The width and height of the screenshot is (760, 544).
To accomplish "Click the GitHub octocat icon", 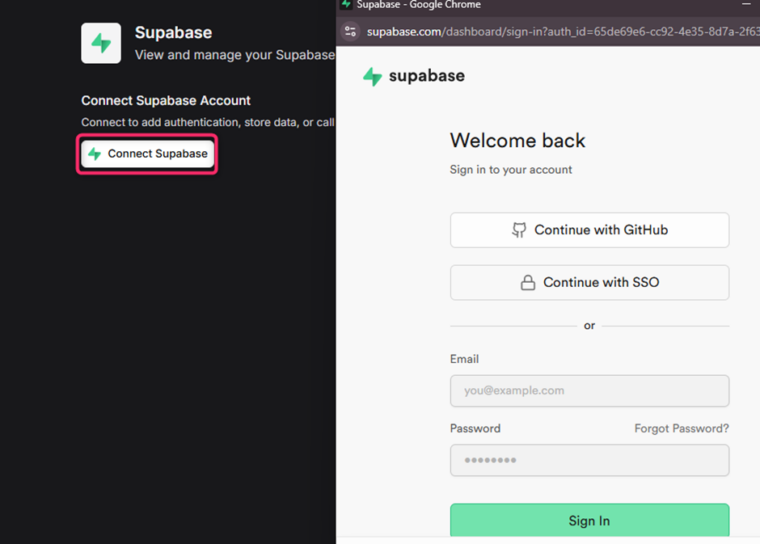I will tap(519, 230).
